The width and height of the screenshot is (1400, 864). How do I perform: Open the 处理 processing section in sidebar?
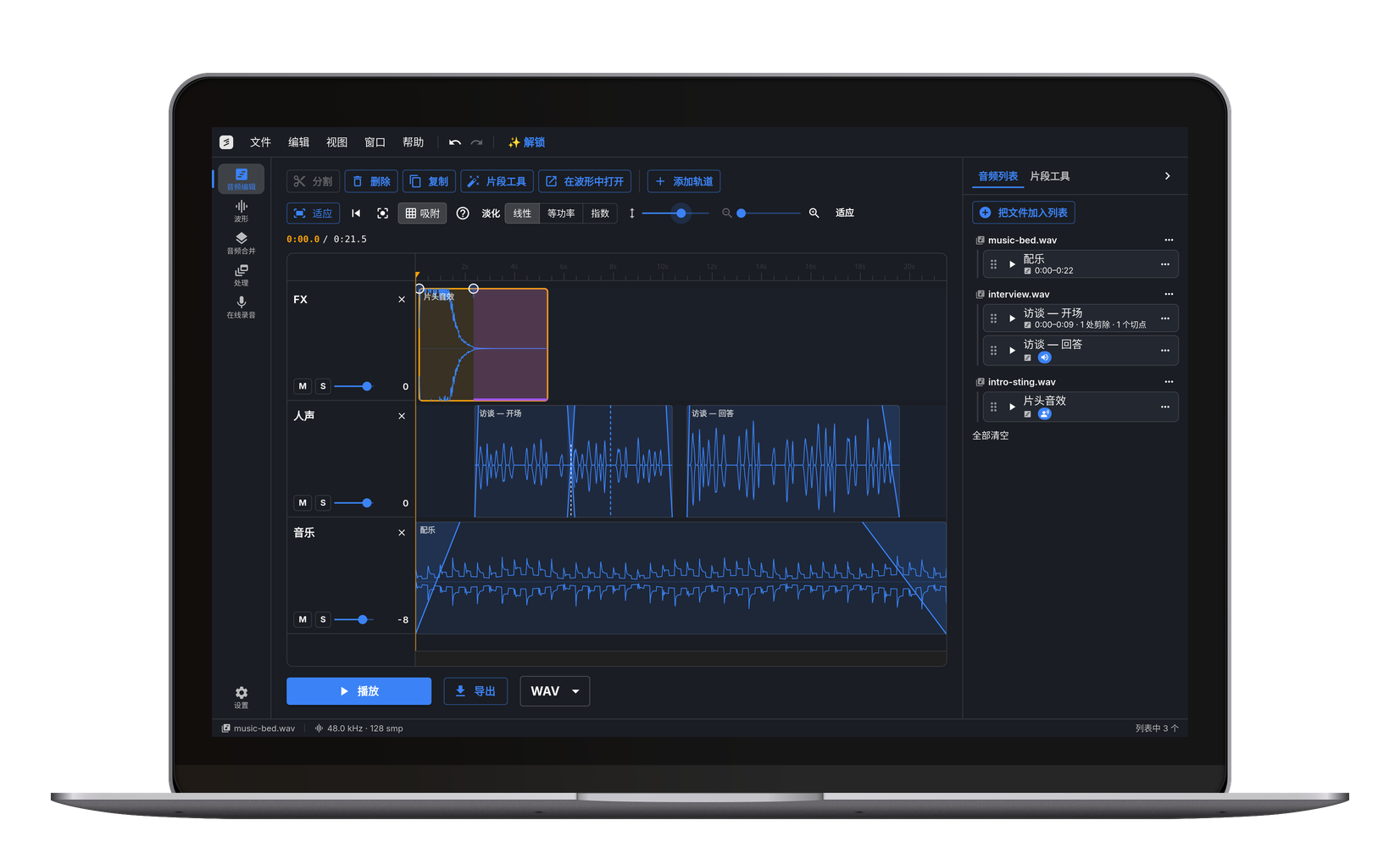[241, 275]
